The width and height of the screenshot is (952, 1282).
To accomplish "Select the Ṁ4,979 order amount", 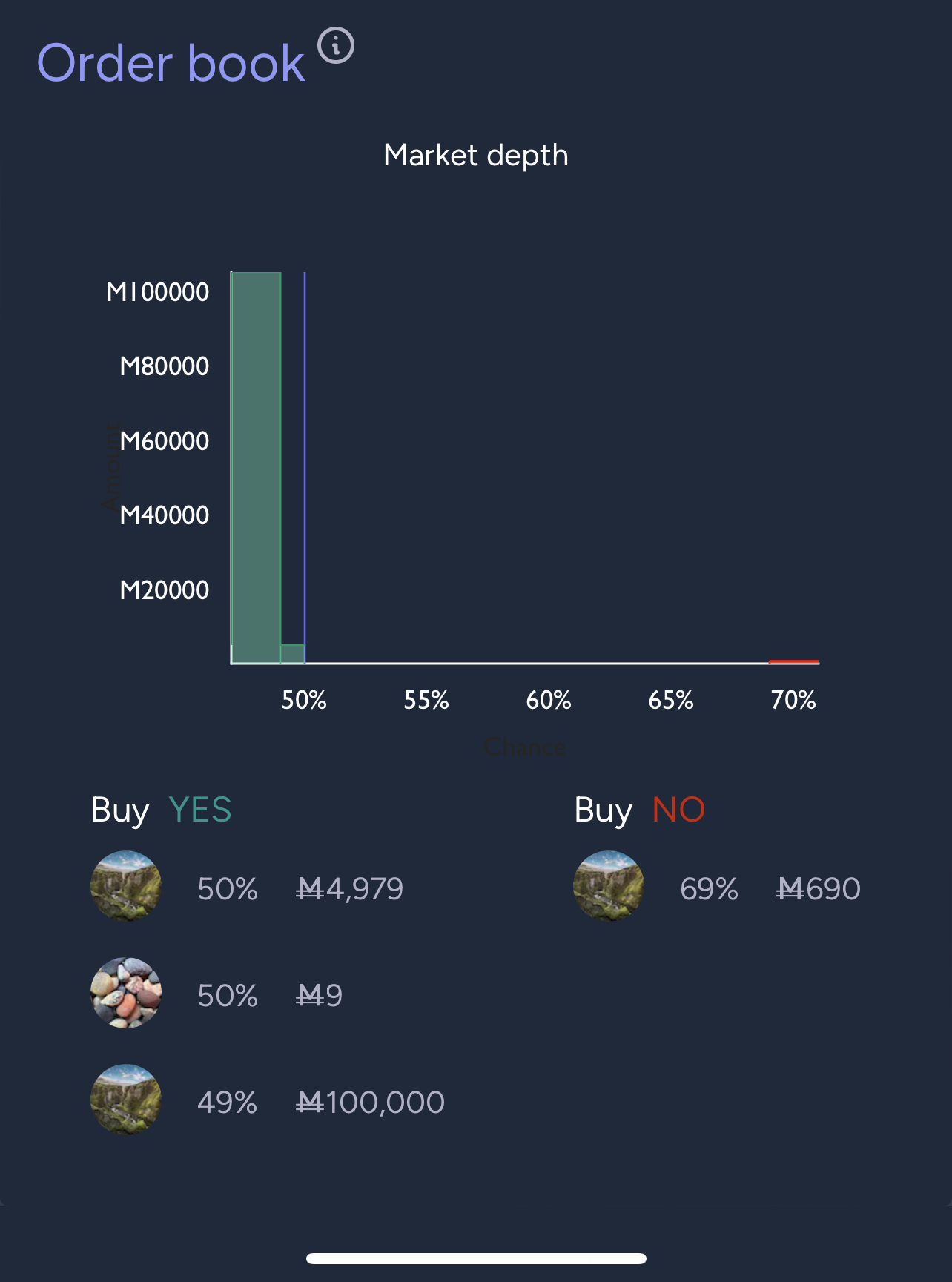I will click(349, 888).
